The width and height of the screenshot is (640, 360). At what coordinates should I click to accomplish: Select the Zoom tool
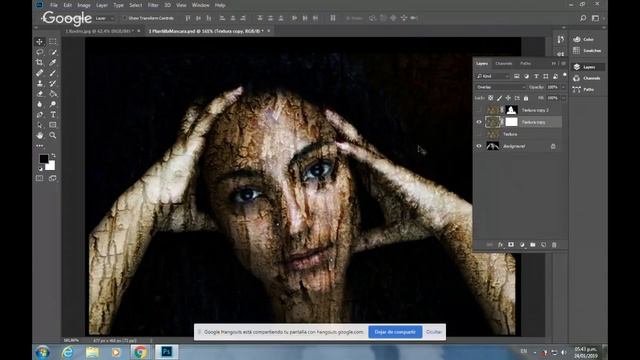[53, 135]
